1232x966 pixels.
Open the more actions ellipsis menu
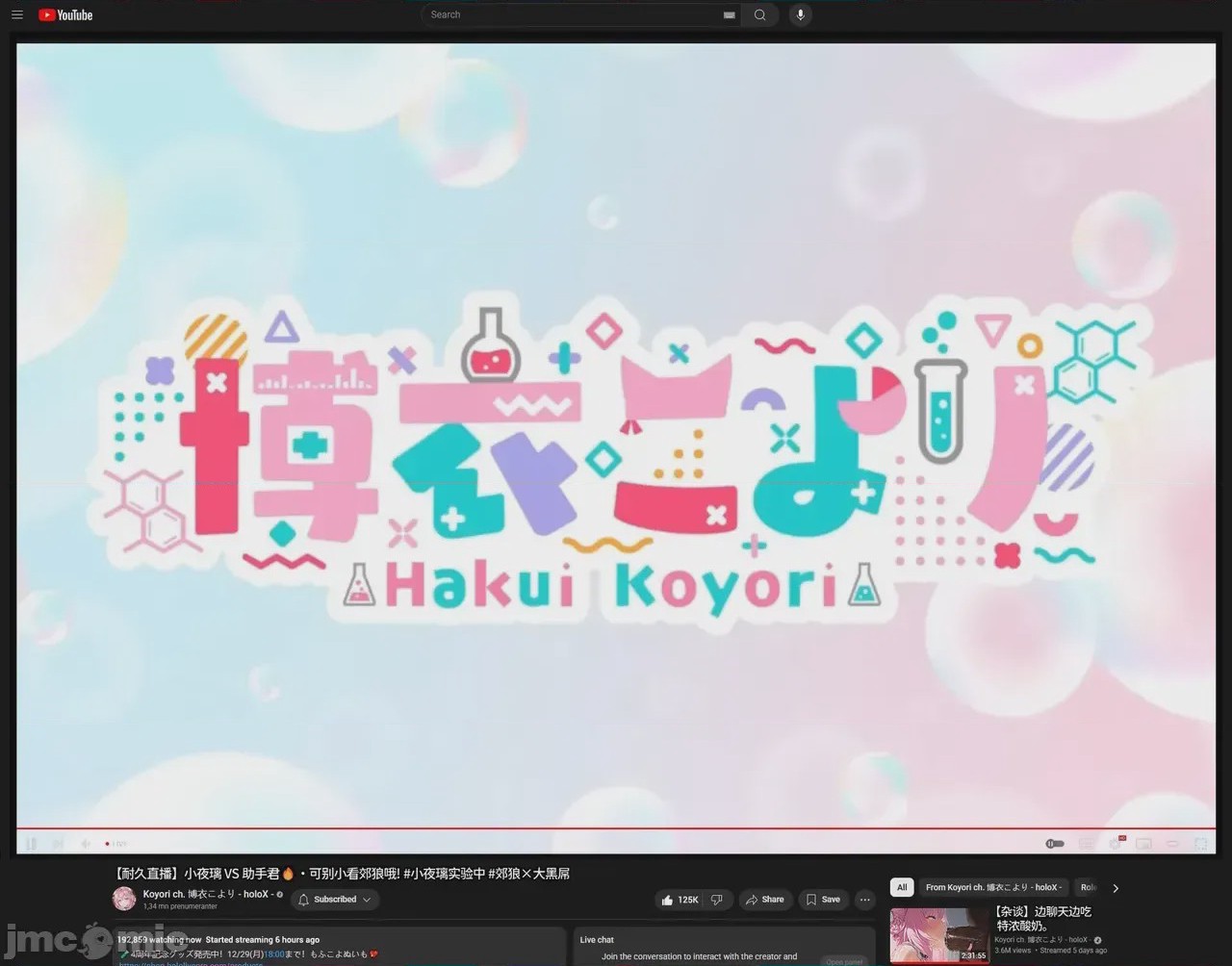[x=864, y=900]
